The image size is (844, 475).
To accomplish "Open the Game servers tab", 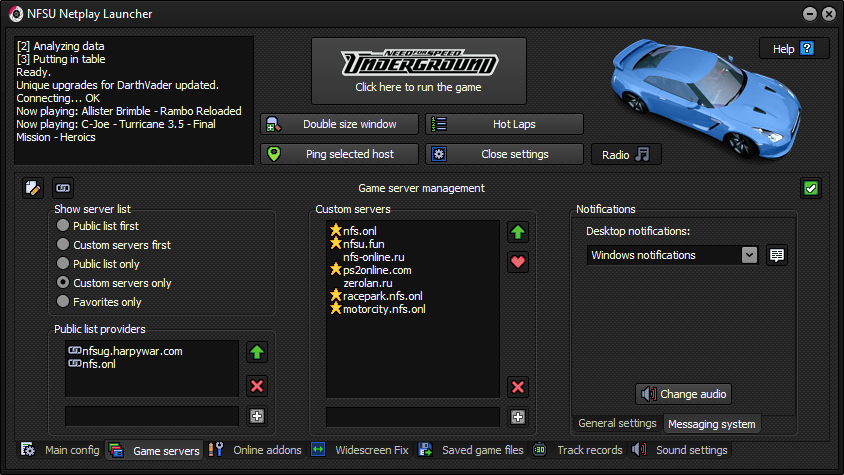I will [154, 450].
